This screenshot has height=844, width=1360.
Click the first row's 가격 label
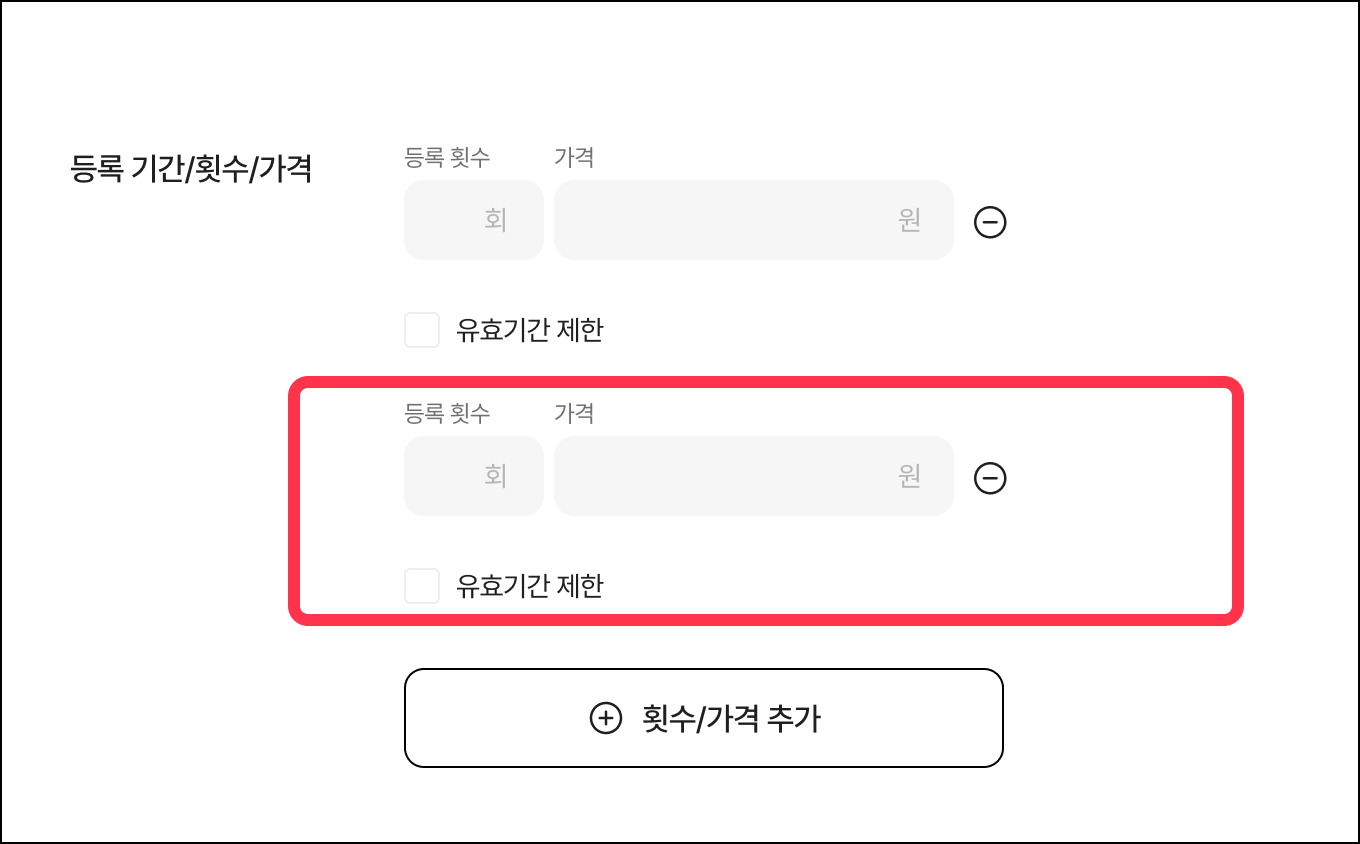(574, 157)
